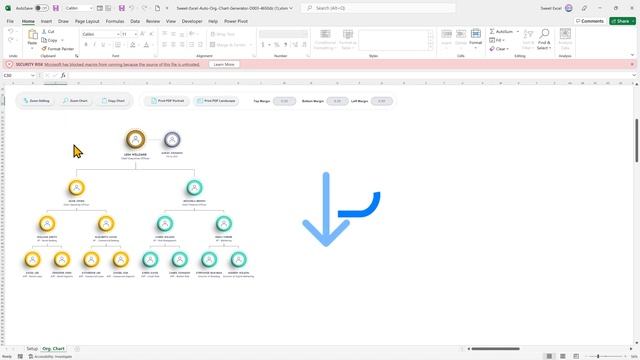Click the Copy Chart button
This screenshot has height=360, width=640.
[113, 101]
